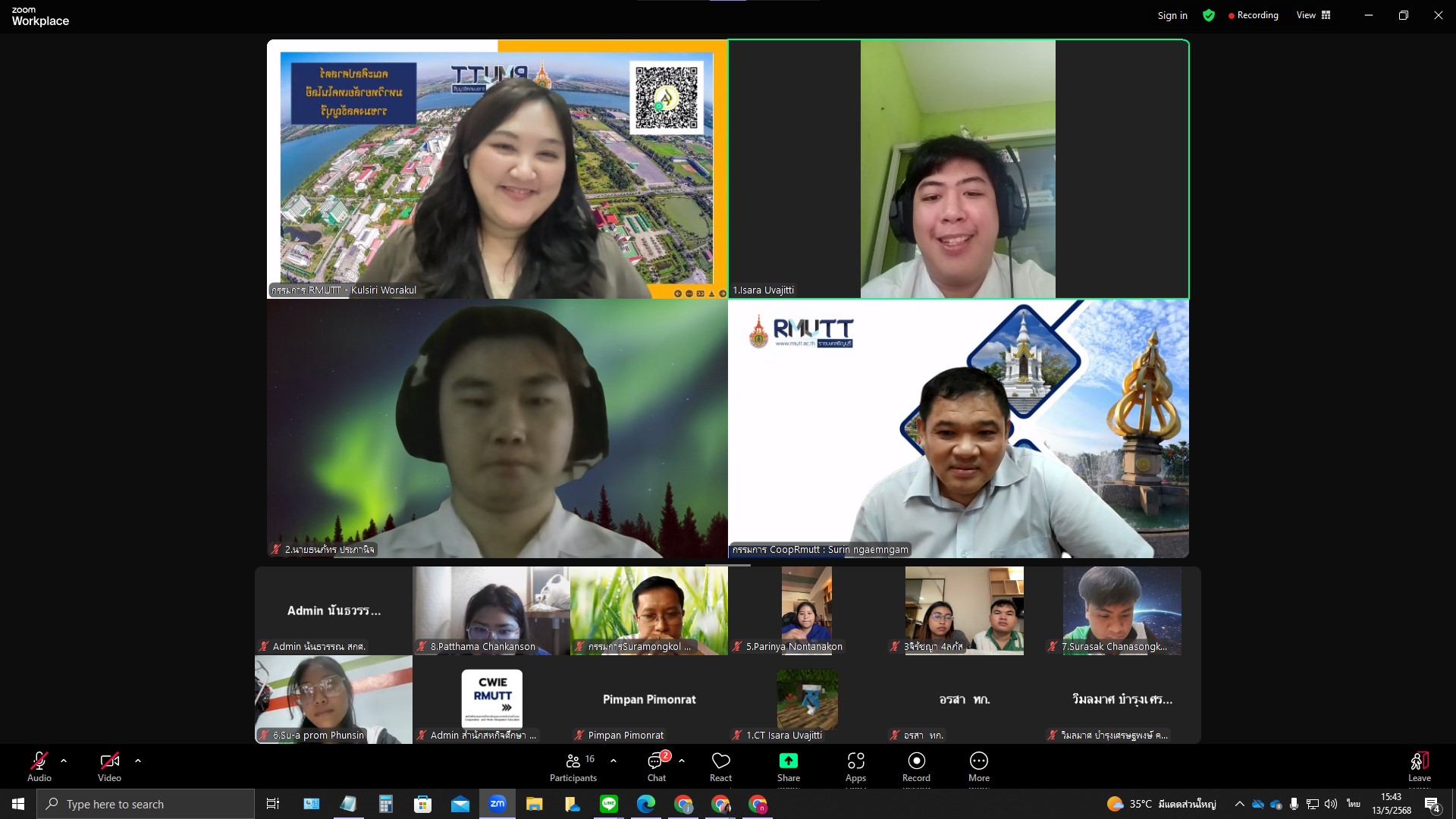Screen dimensions: 1456x819
Task: Open the volume control in system tray
Action: [1331, 804]
